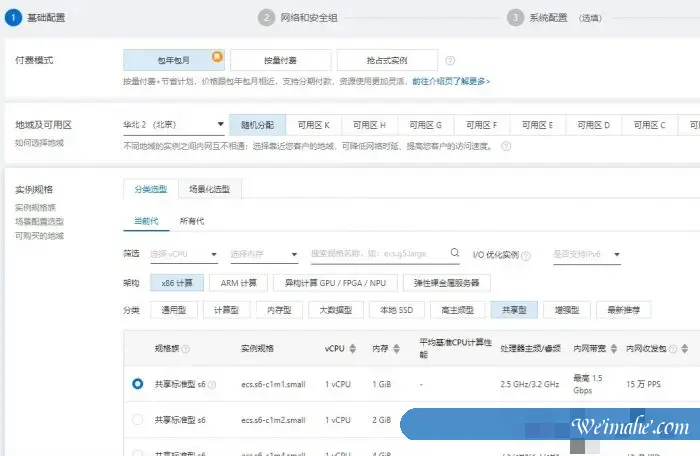Click step 2 网络和安全组 circle icon

(267, 17)
